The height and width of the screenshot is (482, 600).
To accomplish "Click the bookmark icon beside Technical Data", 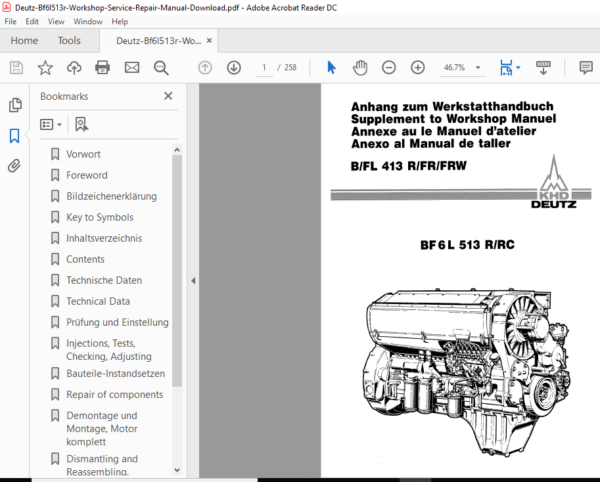I will coord(55,301).
